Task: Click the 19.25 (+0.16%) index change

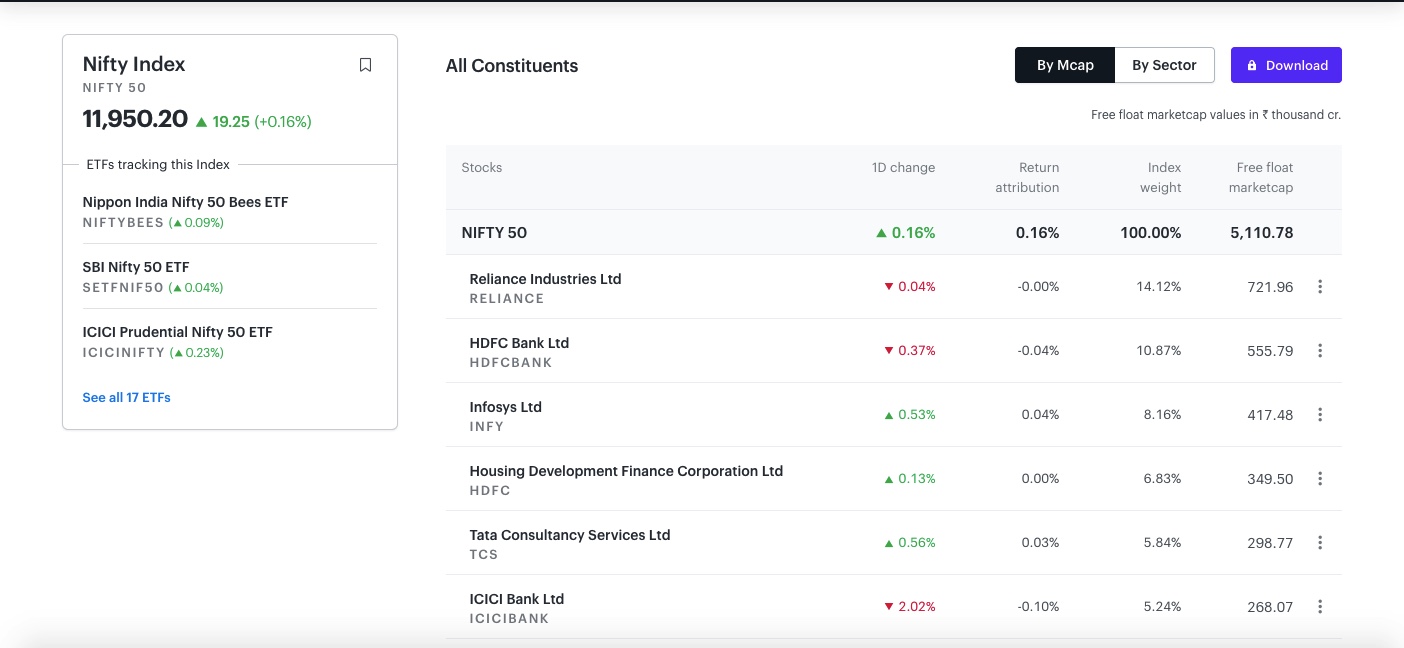Action: [x=254, y=122]
